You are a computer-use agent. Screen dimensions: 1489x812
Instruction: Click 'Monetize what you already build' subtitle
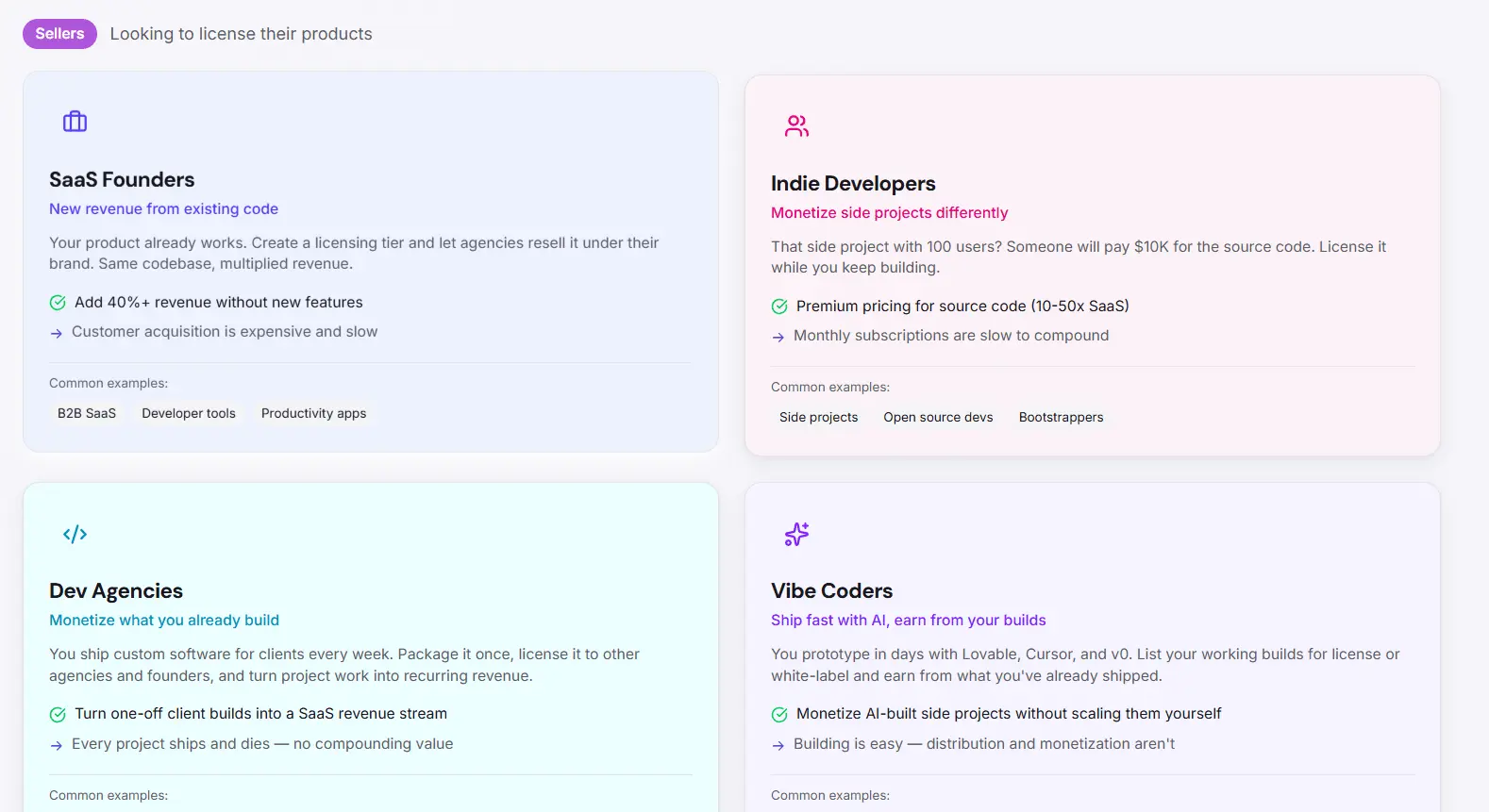point(164,620)
